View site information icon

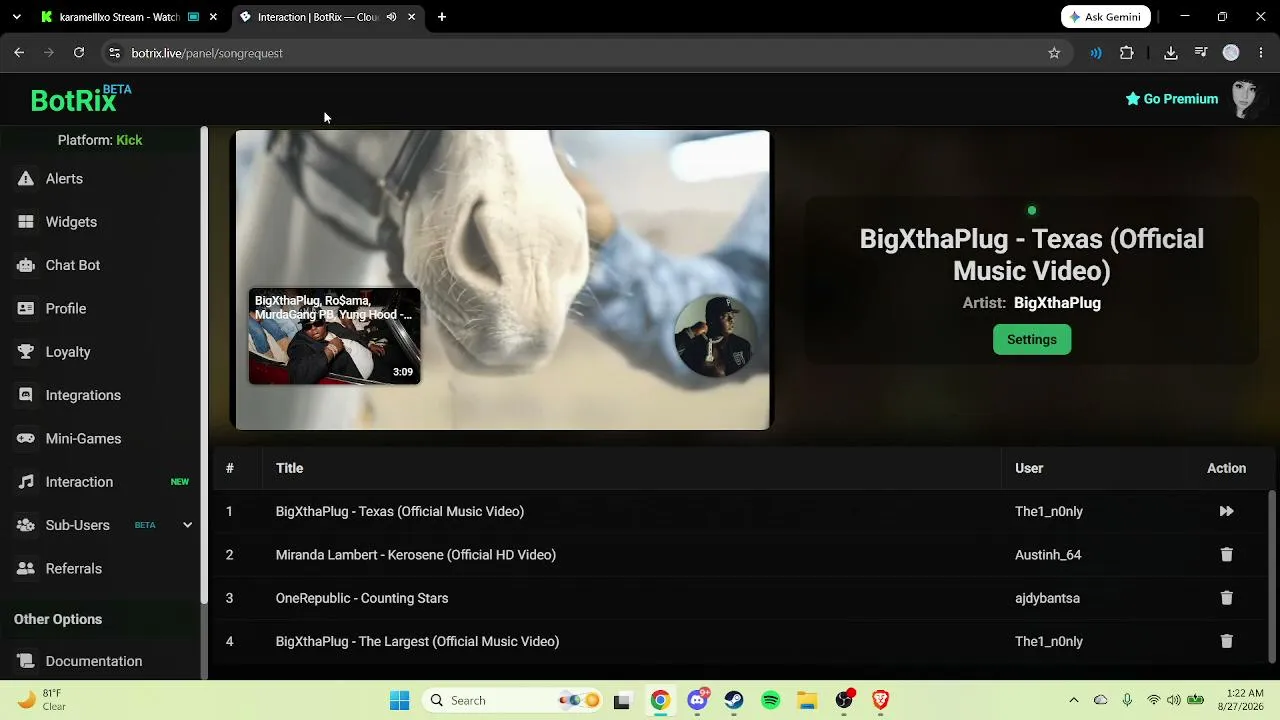[x=114, y=53]
